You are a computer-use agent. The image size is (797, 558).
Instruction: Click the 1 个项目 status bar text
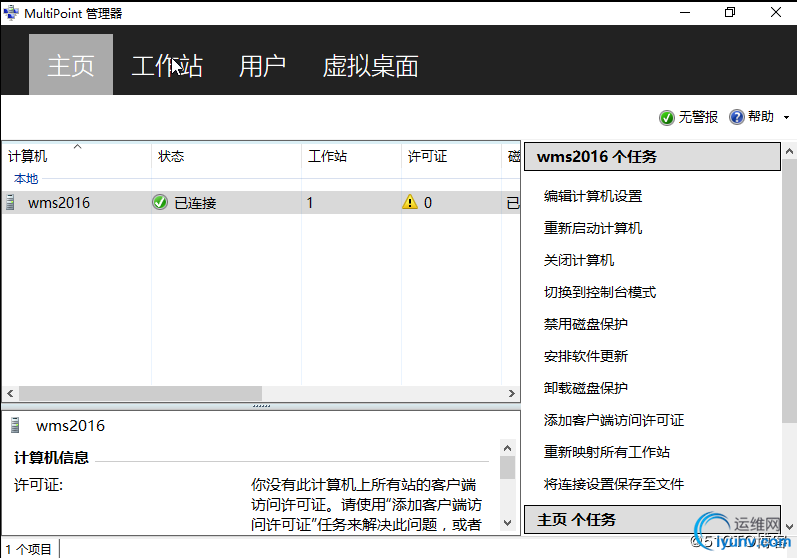pyautogui.click(x=28, y=549)
